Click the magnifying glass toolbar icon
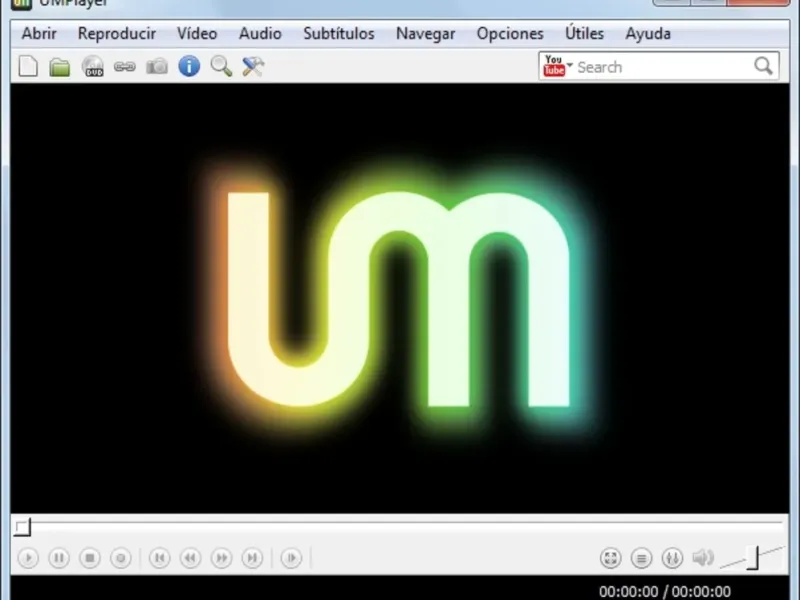 pyautogui.click(x=221, y=66)
